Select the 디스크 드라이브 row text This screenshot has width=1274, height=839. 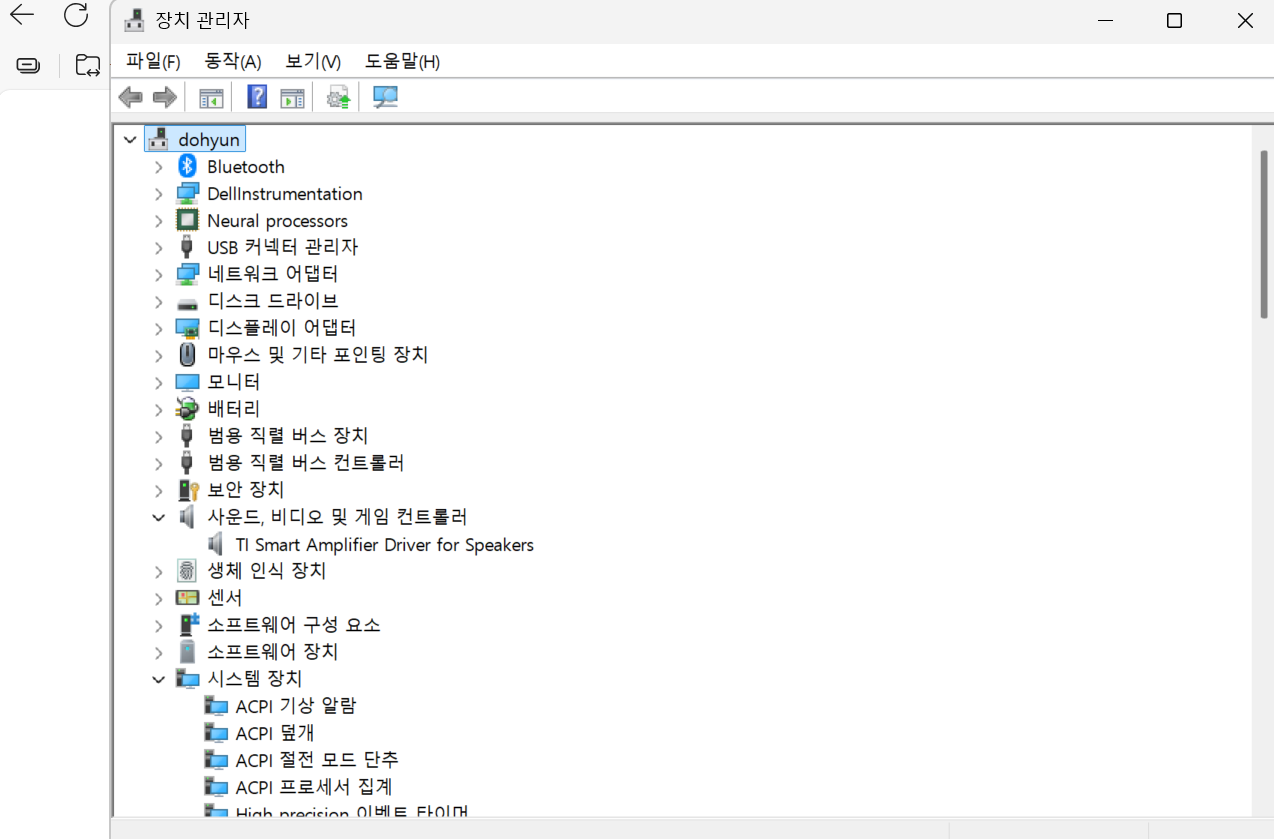click(273, 301)
